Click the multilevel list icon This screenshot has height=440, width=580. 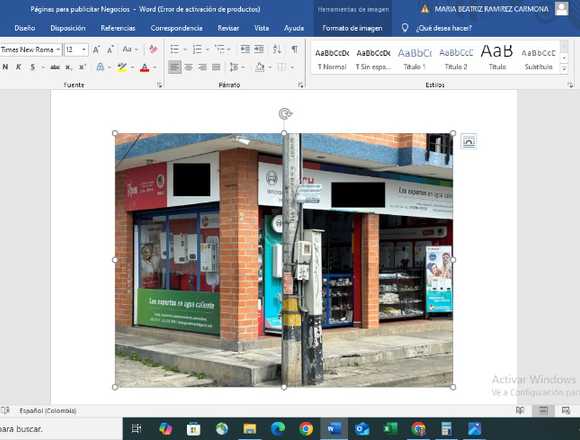point(220,49)
